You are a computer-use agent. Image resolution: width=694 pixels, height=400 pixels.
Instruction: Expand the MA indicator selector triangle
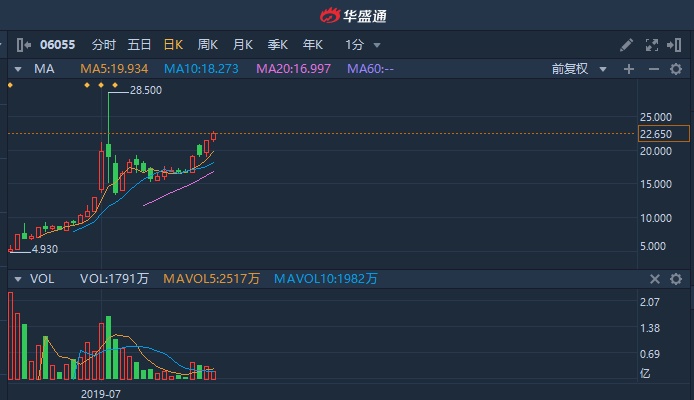[x=18, y=69]
